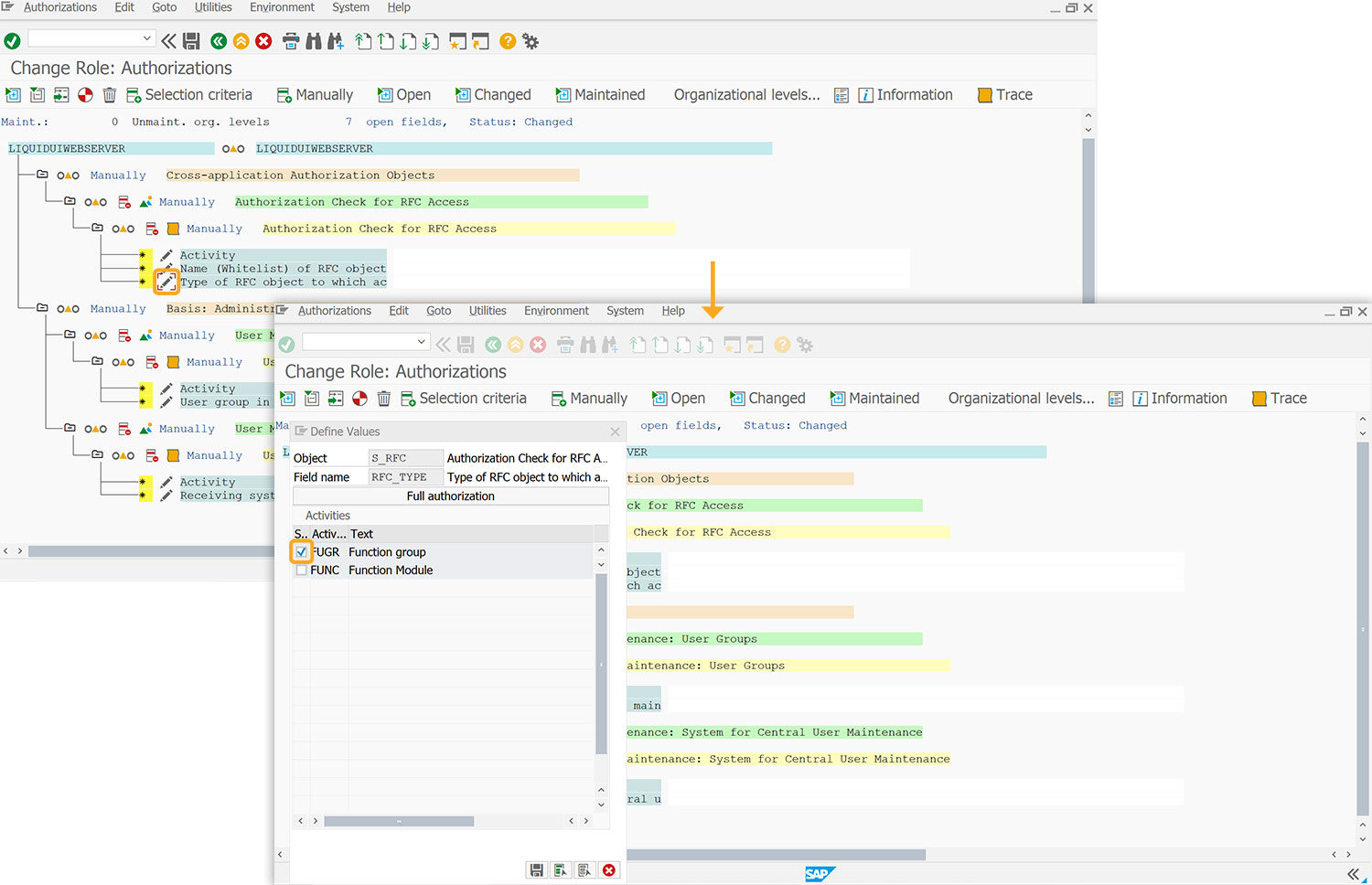Open the Utilities menu in the front window

tap(488, 311)
